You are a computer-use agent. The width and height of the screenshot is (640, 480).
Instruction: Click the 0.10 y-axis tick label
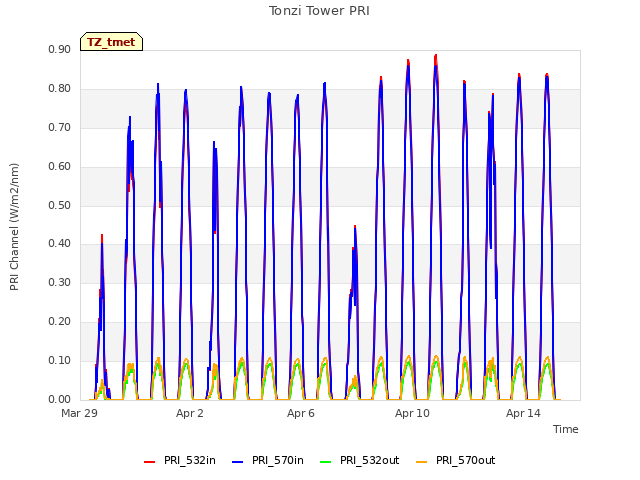point(60,360)
